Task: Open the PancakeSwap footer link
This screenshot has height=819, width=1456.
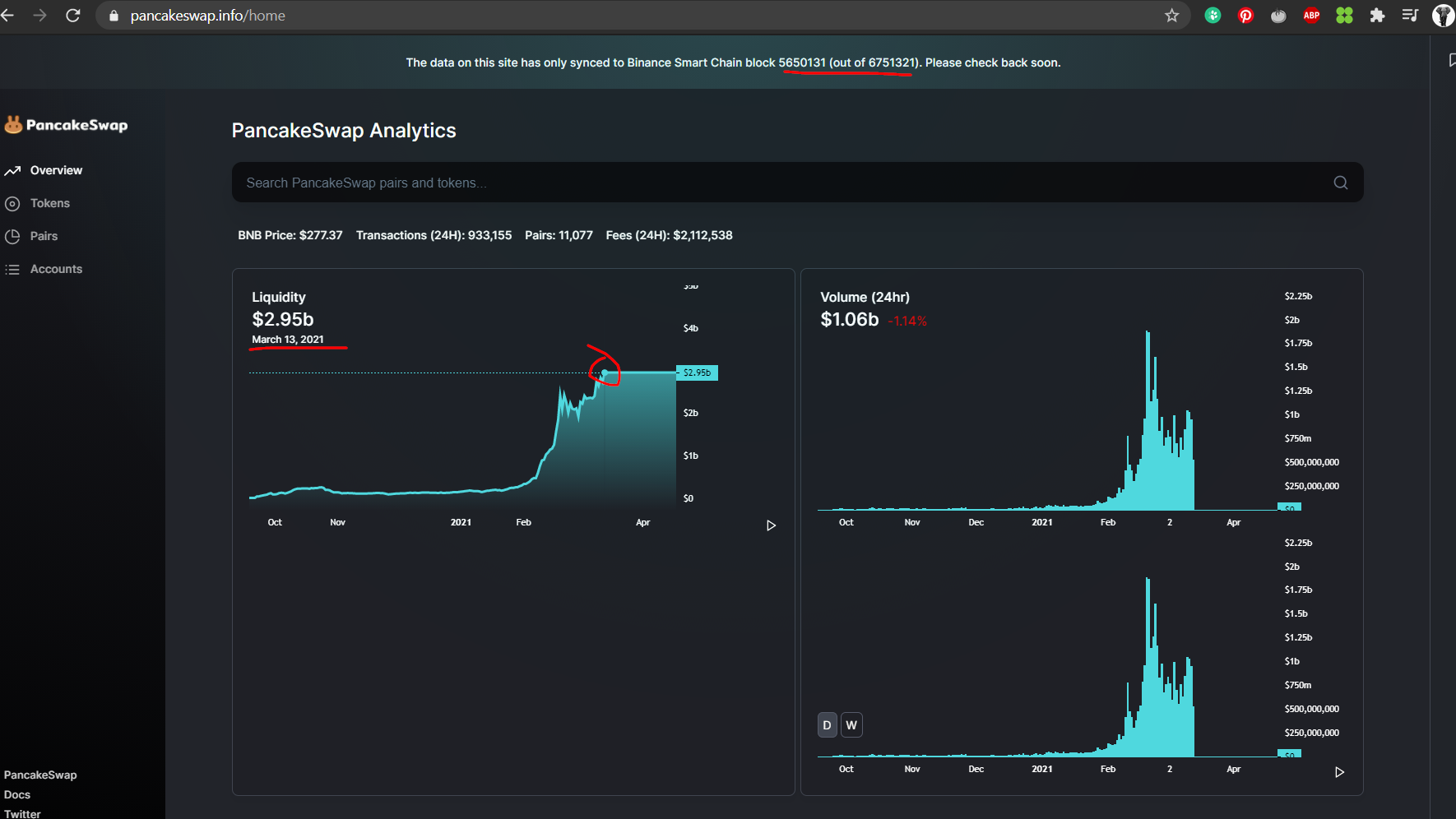Action: coord(40,775)
